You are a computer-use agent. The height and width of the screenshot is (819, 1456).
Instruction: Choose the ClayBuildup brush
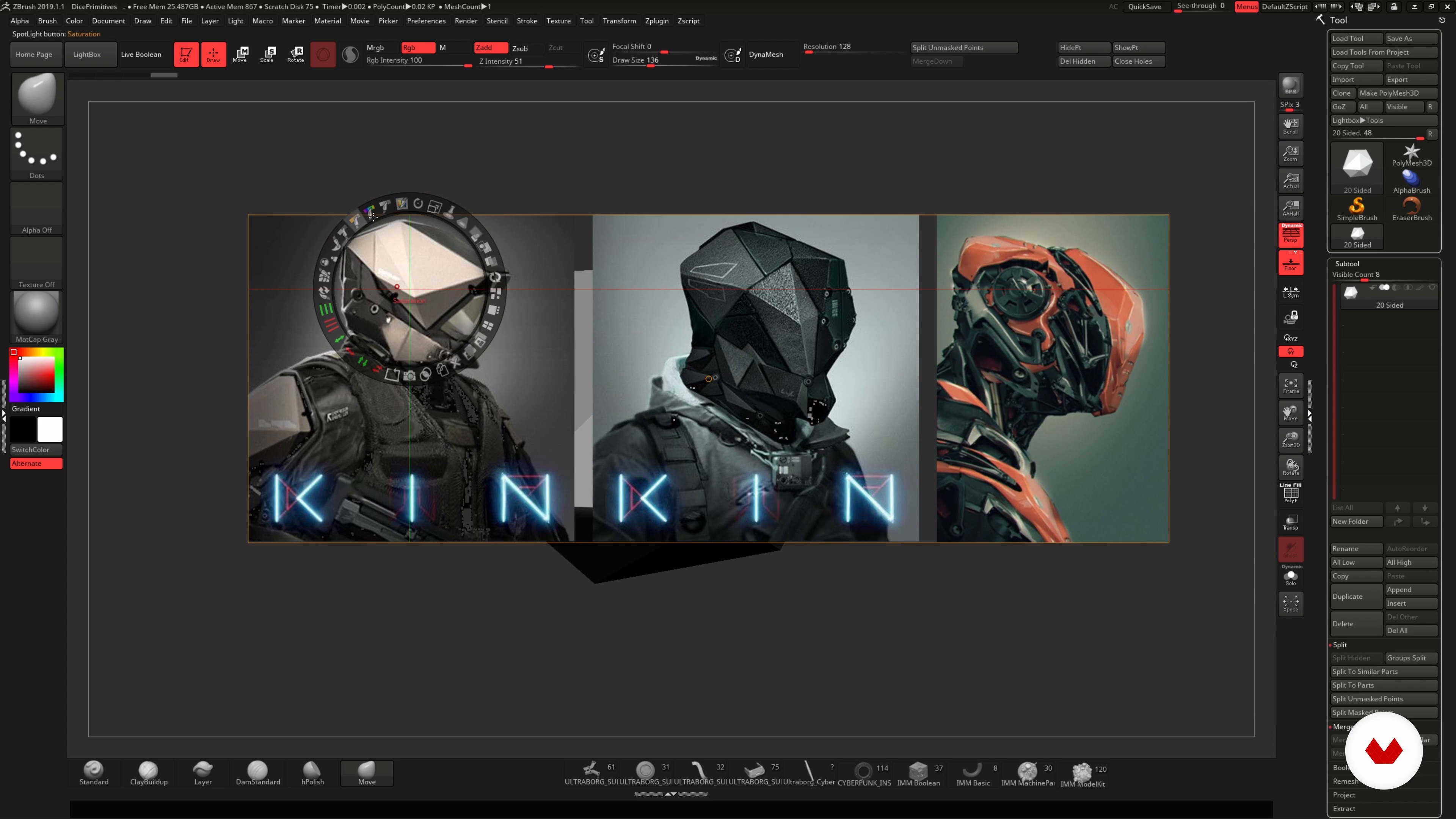click(149, 773)
